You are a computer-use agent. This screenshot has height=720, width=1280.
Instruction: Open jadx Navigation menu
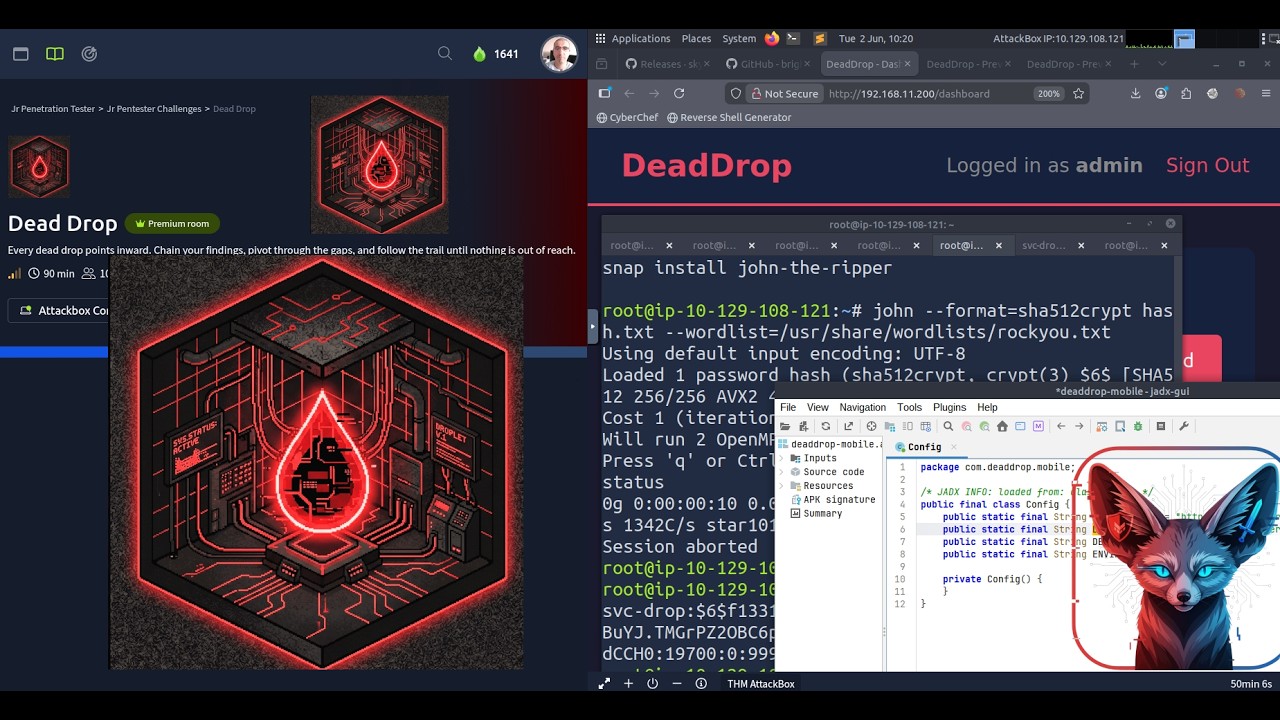[862, 407]
